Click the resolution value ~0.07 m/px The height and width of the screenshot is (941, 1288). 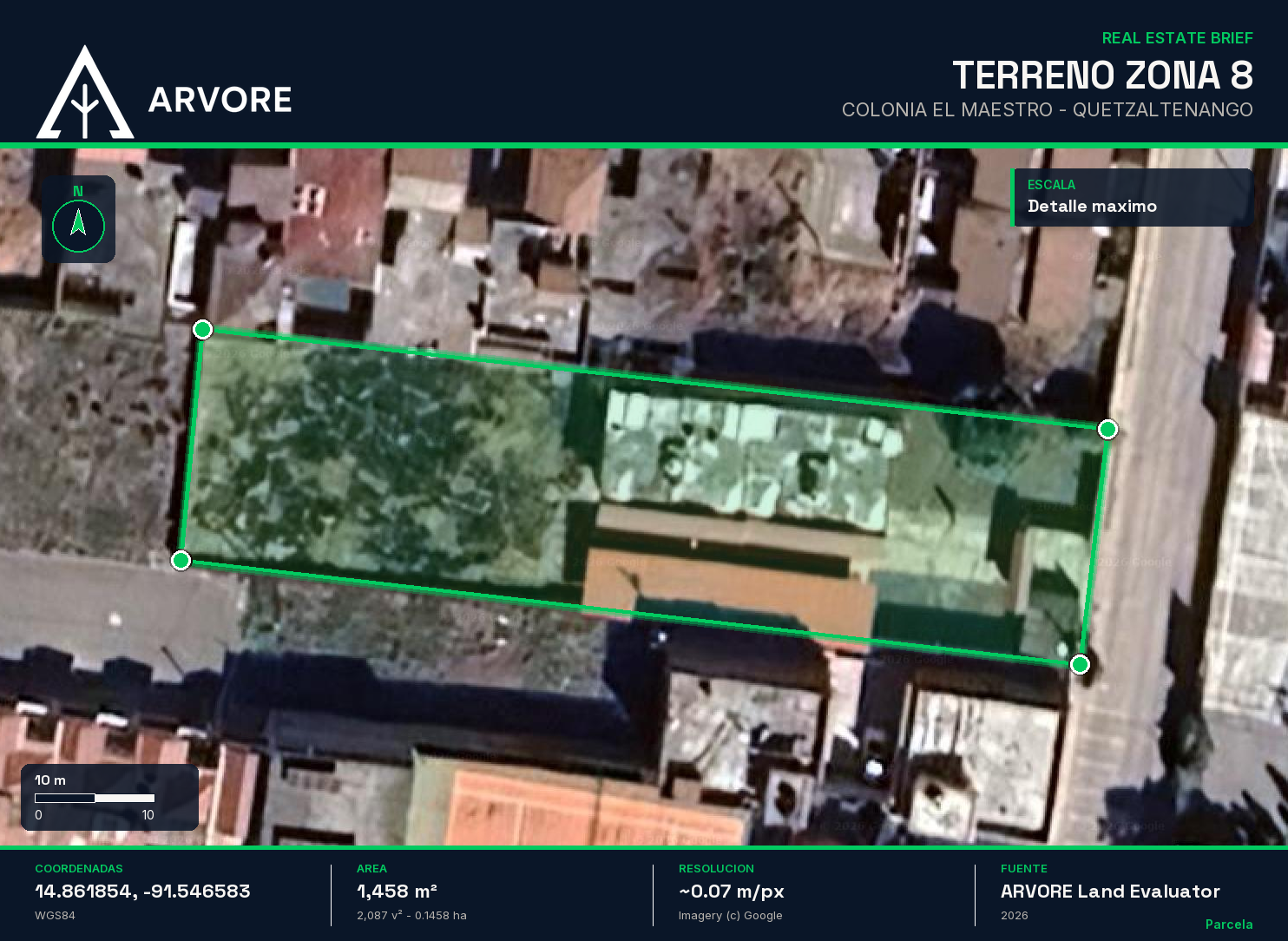pyautogui.click(x=731, y=892)
